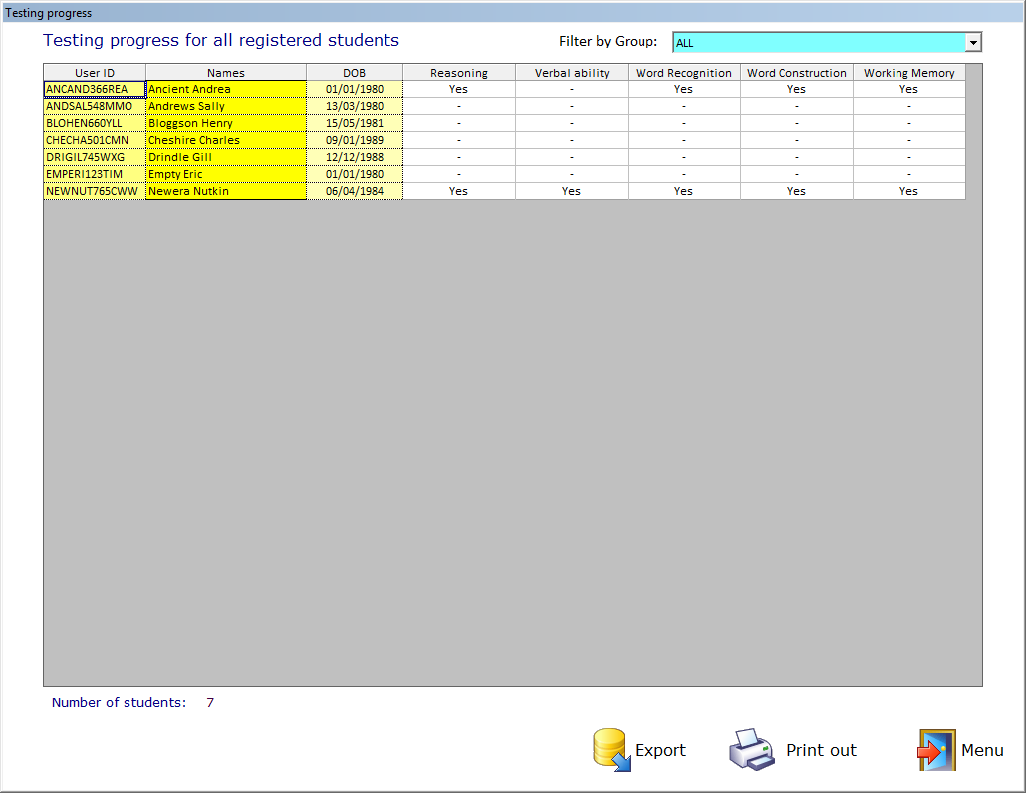Click Ancient Andrea's Word Construction Yes cell
The width and height of the screenshot is (1026, 793).
coord(796,89)
